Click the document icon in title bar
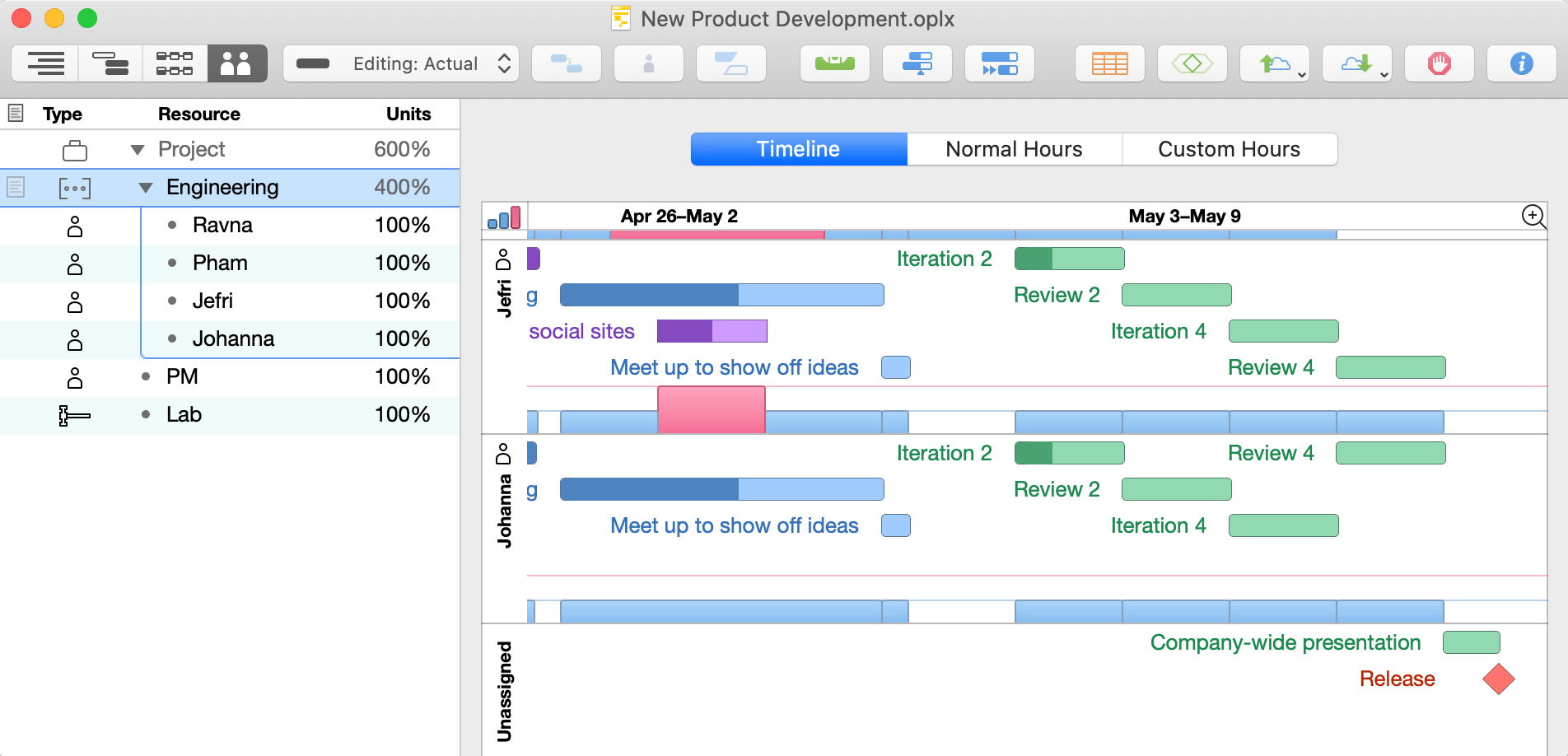 coord(621,18)
